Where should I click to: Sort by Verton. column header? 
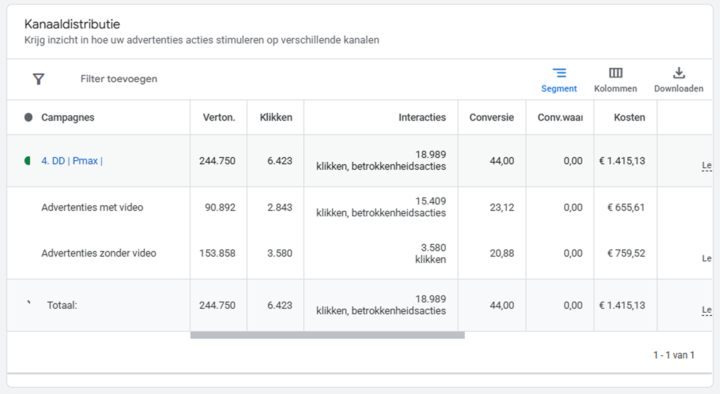tap(219, 118)
